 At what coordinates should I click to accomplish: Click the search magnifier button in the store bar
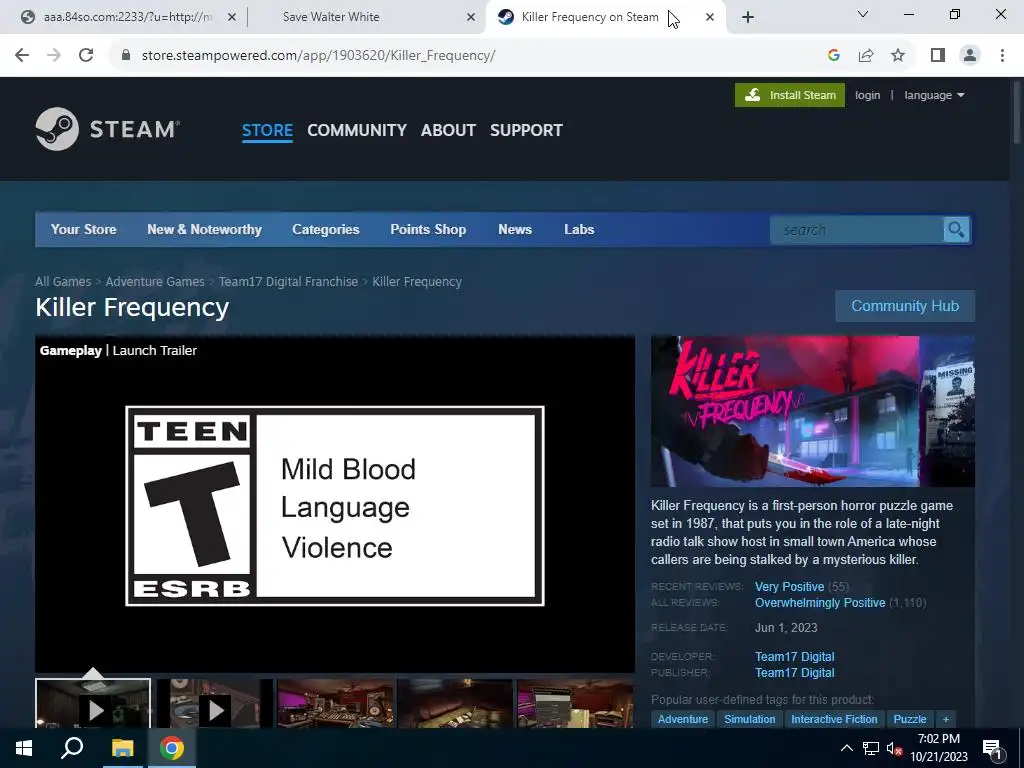point(956,230)
